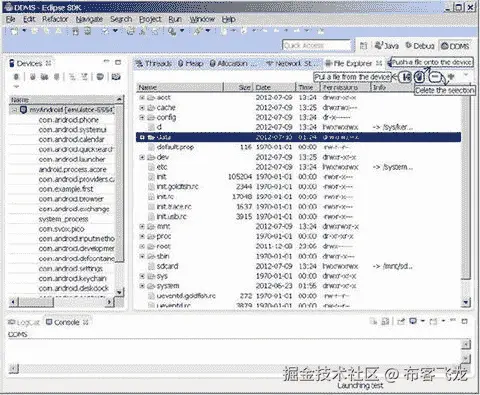Switch to the Debug perspective
480x395 pixels.
click(x=420, y=46)
